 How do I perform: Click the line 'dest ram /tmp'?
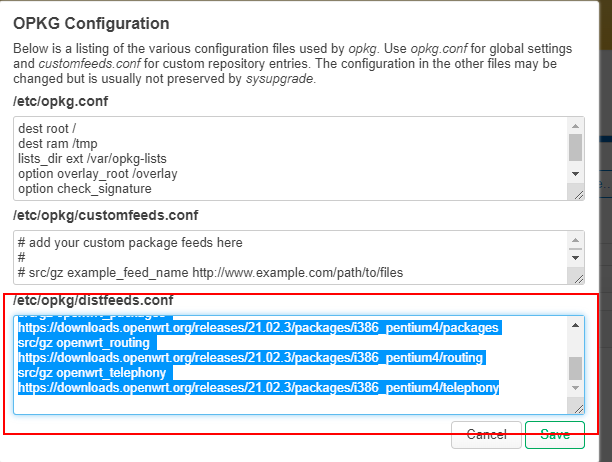pos(58,144)
